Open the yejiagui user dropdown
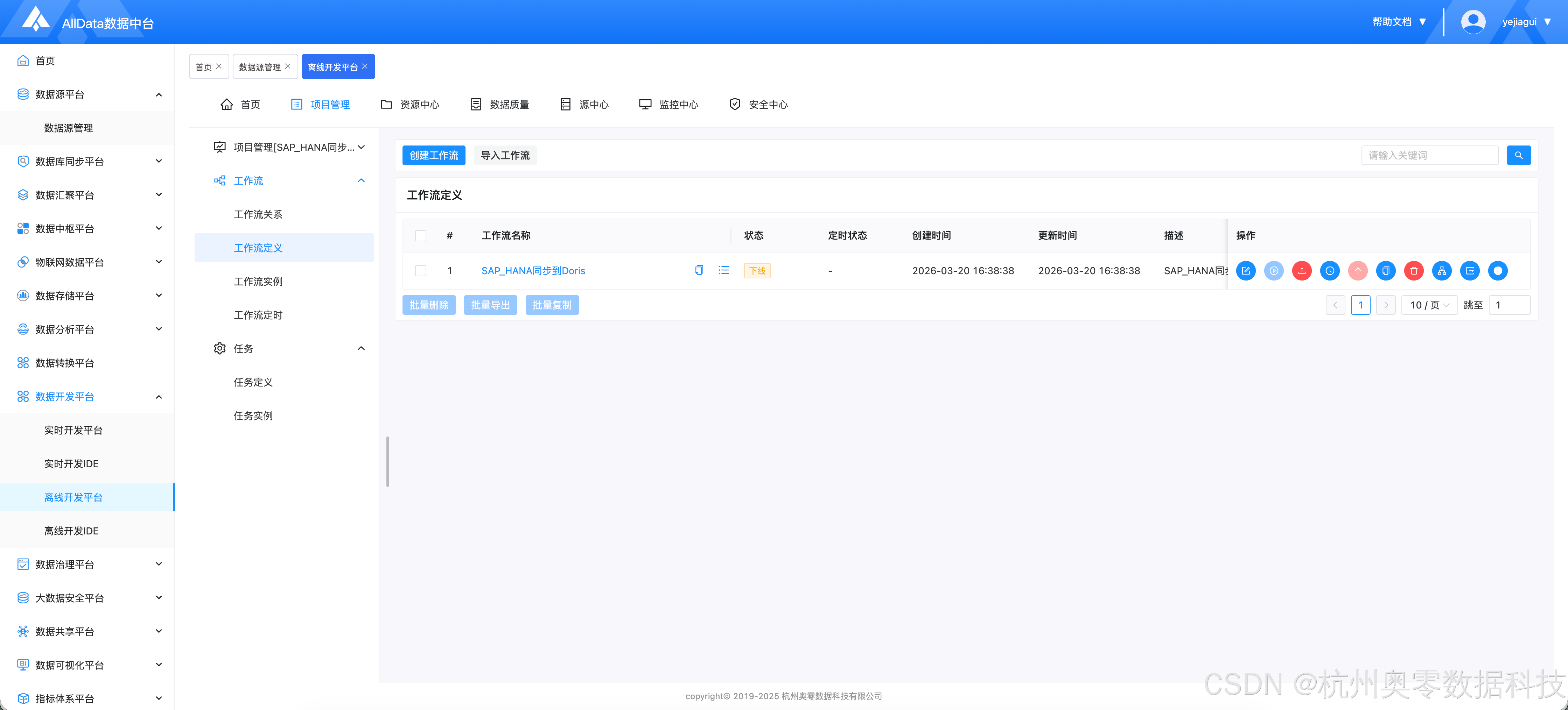 tap(1525, 22)
